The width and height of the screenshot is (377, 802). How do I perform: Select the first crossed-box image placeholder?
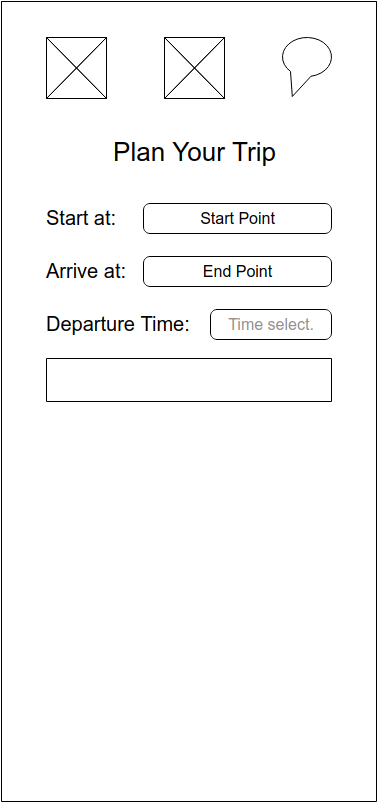(77, 68)
